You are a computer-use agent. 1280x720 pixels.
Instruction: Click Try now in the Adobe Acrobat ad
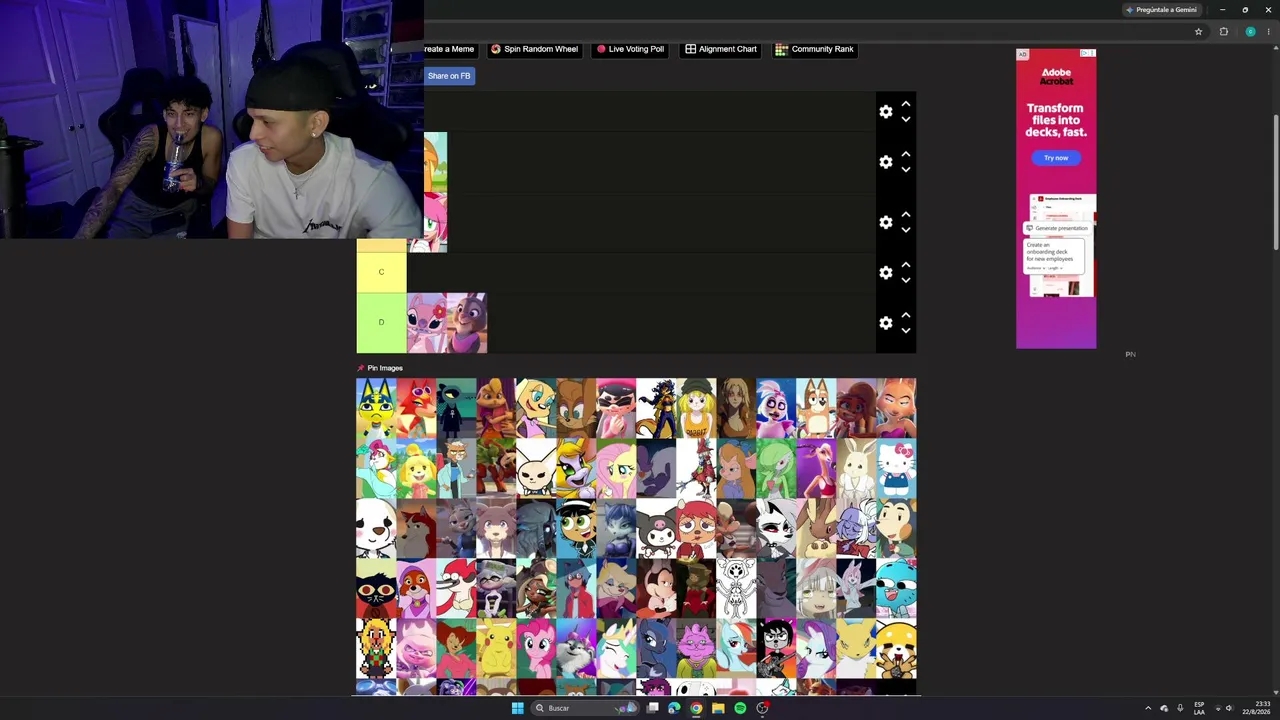click(x=1056, y=158)
